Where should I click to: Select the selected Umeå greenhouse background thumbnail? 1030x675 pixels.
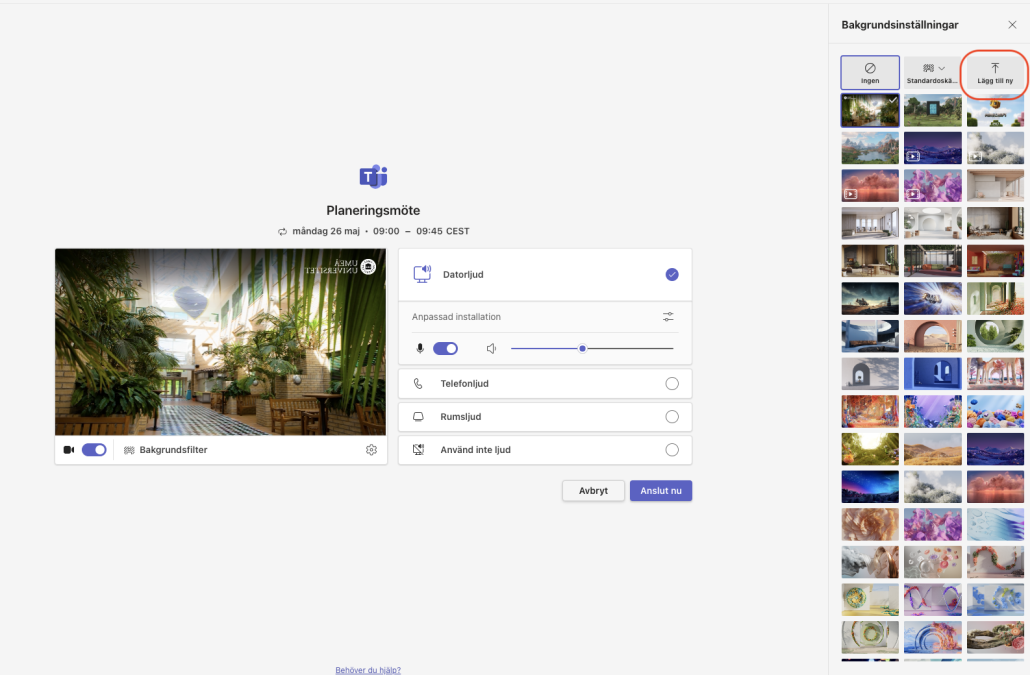pyautogui.click(x=870, y=110)
